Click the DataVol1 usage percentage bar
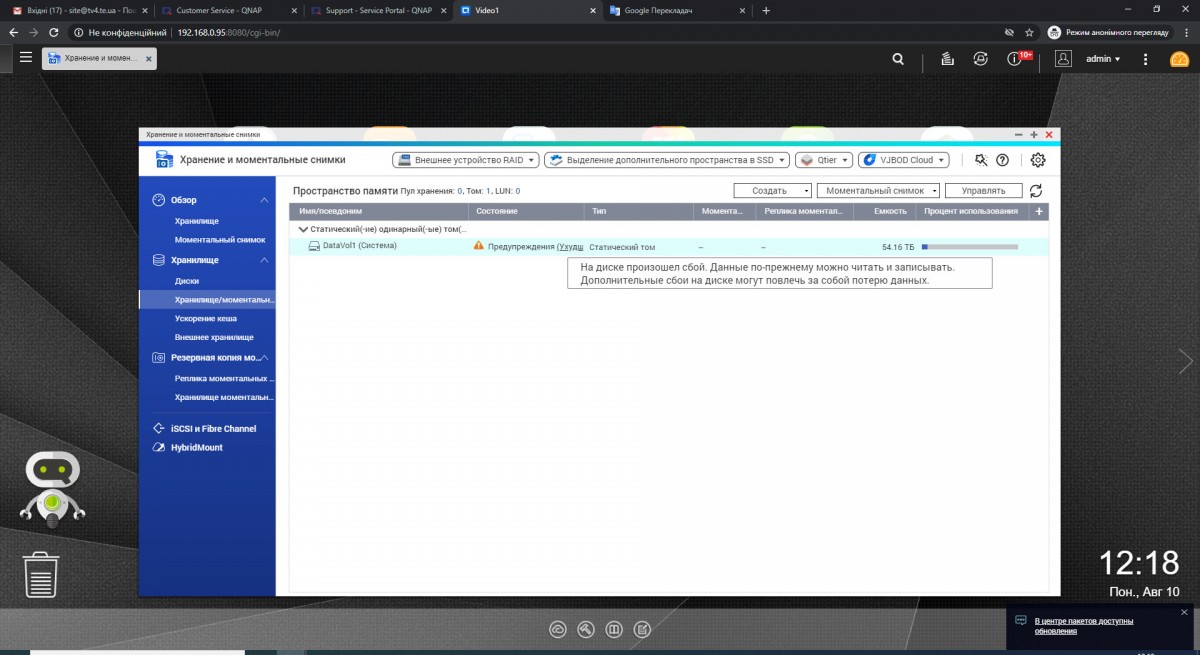The height and width of the screenshot is (655, 1200). 969,246
